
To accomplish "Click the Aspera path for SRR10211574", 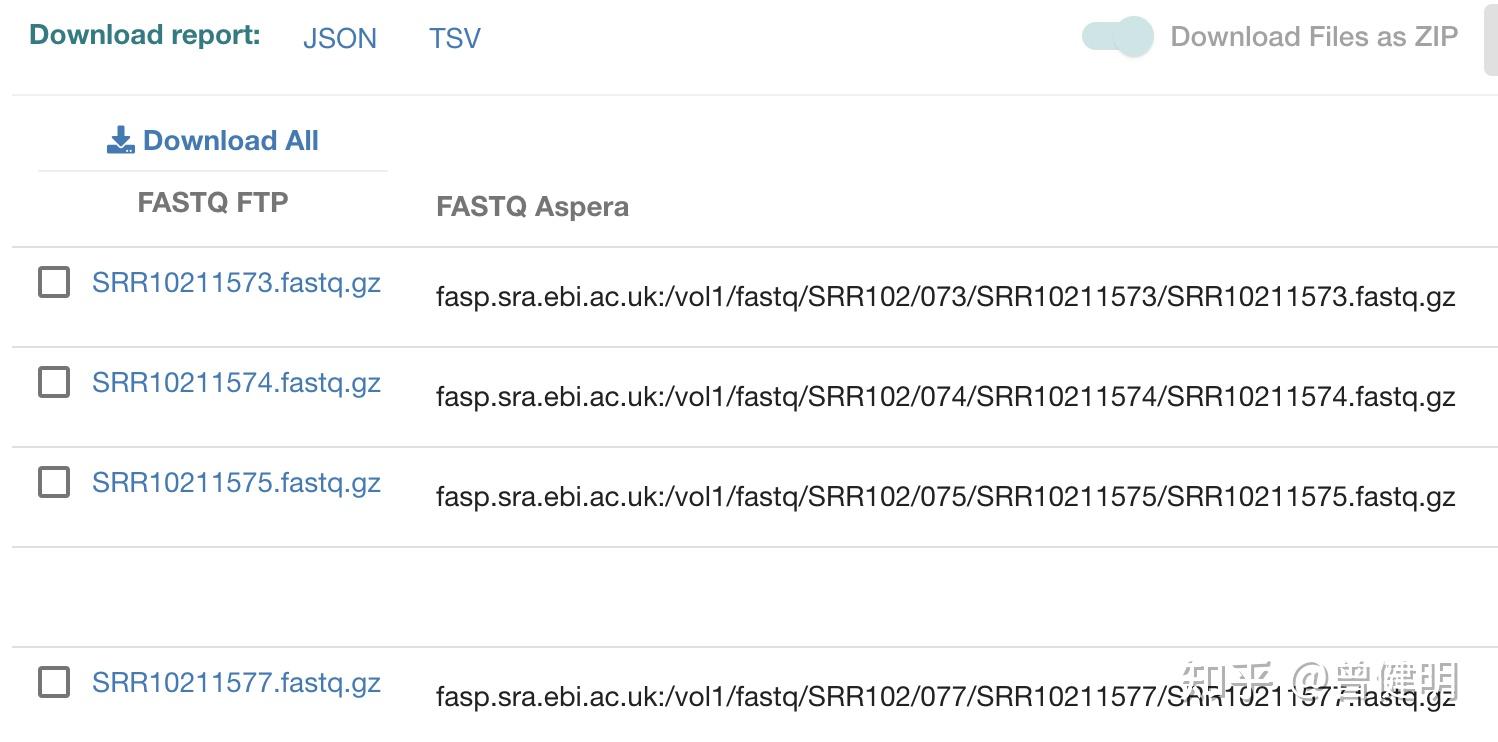I will pyautogui.click(x=946, y=397).
